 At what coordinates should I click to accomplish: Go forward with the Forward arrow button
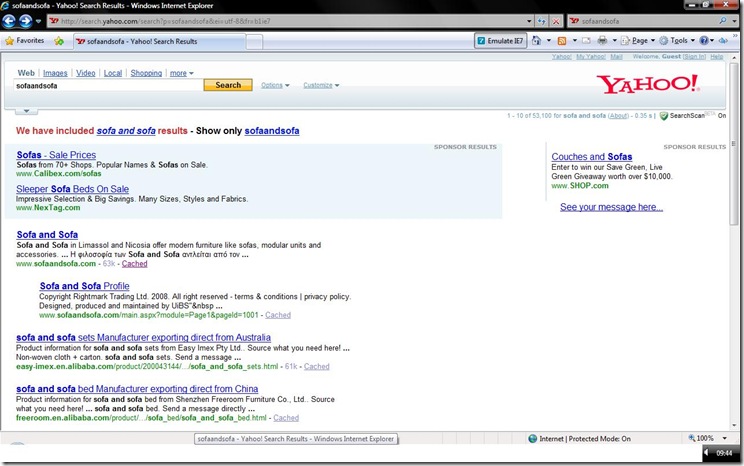(25, 21)
